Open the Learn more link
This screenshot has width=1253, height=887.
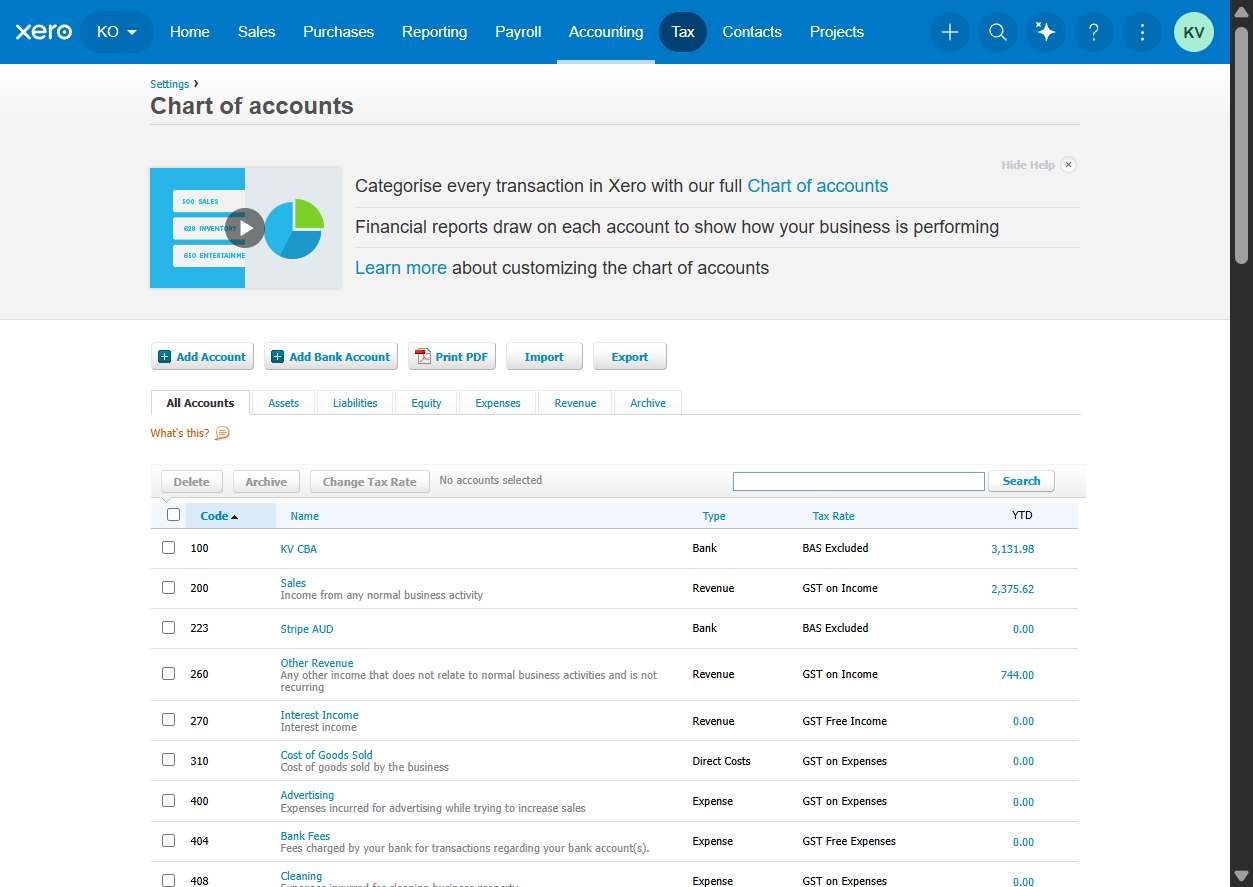pos(401,268)
